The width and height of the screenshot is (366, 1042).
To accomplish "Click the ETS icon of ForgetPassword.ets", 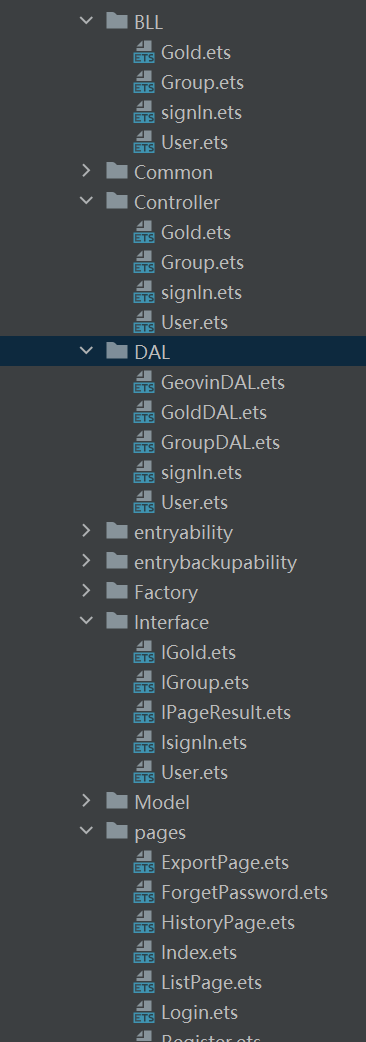I will [x=144, y=892].
